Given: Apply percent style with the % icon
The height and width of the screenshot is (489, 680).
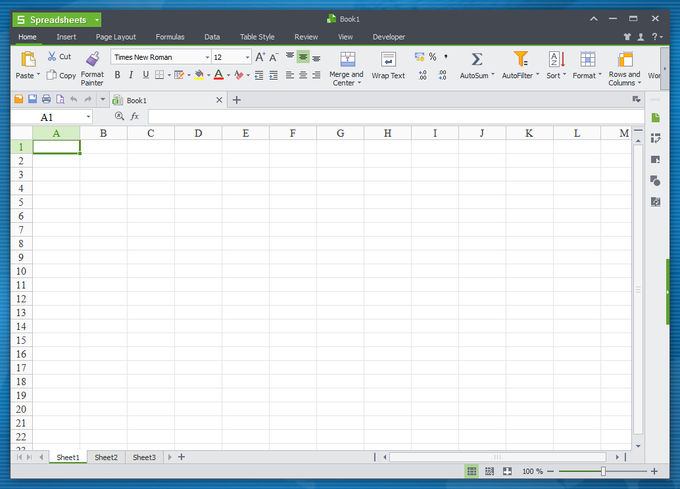Looking at the screenshot, I should coord(432,57).
